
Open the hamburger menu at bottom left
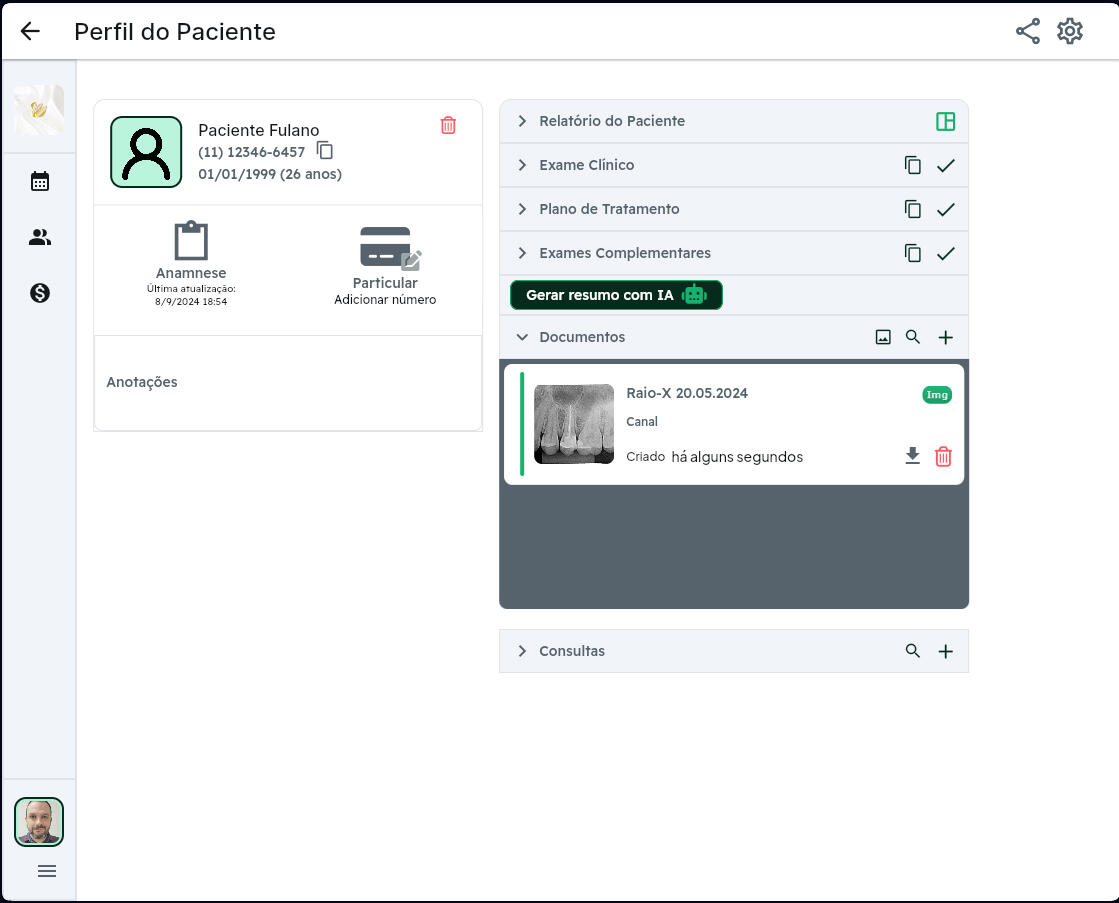click(47, 871)
